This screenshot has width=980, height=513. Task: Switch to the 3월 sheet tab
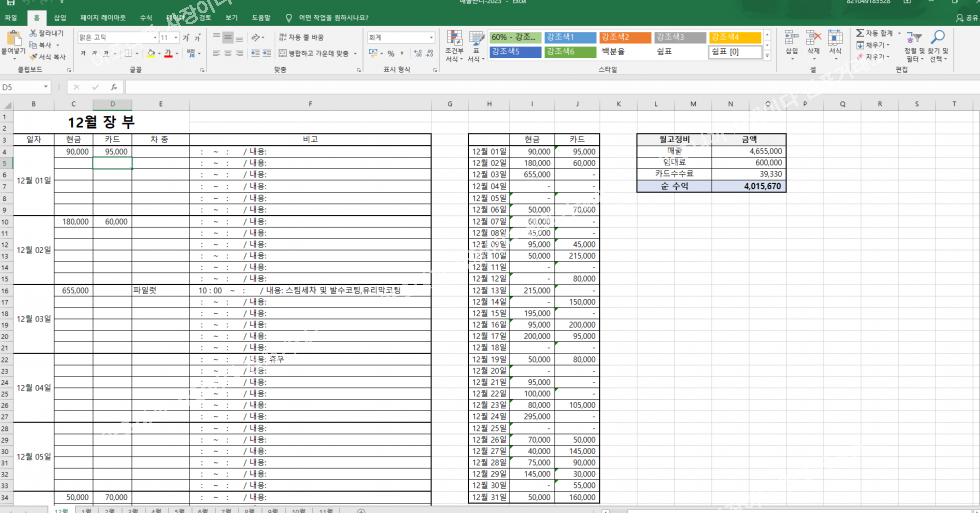click(133, 509)
